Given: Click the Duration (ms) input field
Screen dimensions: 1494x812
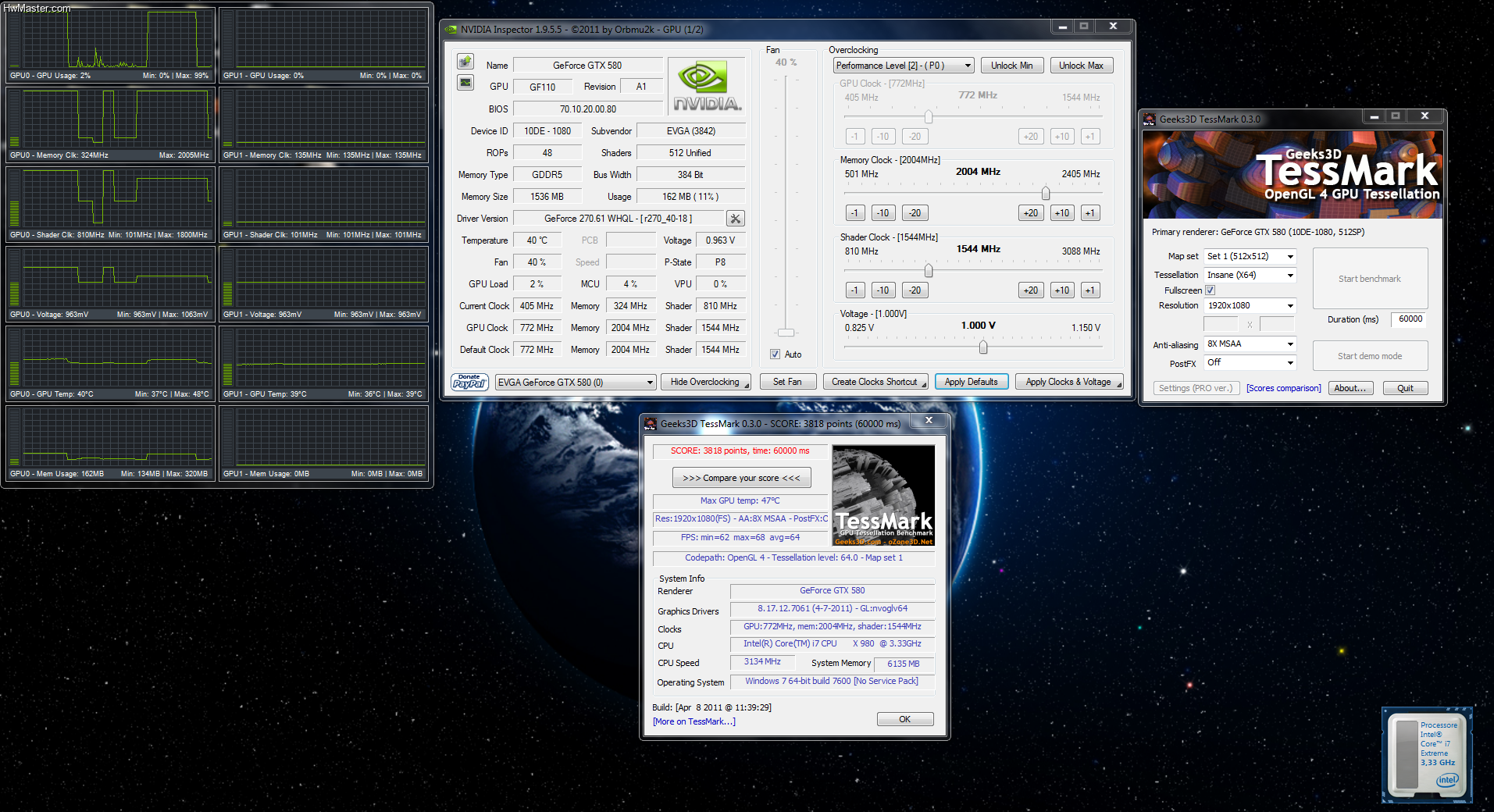Looking at the screenshot, I should click(1410, 319).
